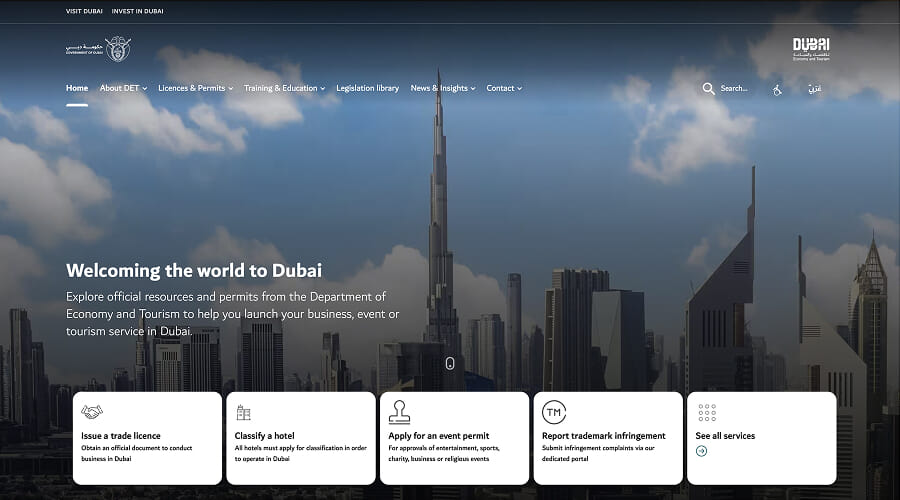Expand the Training & Education menu
Viewport: 900px width, 500px height.
tap(284, 88)
